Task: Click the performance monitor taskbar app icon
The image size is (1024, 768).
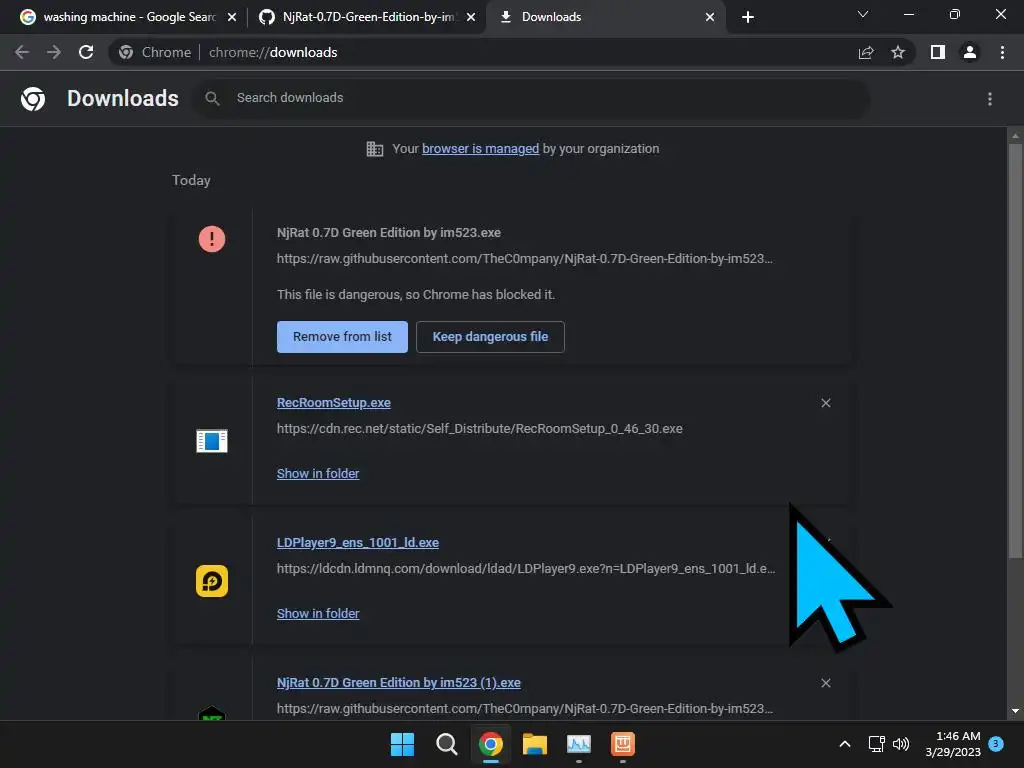Action: tap(579, 744)
